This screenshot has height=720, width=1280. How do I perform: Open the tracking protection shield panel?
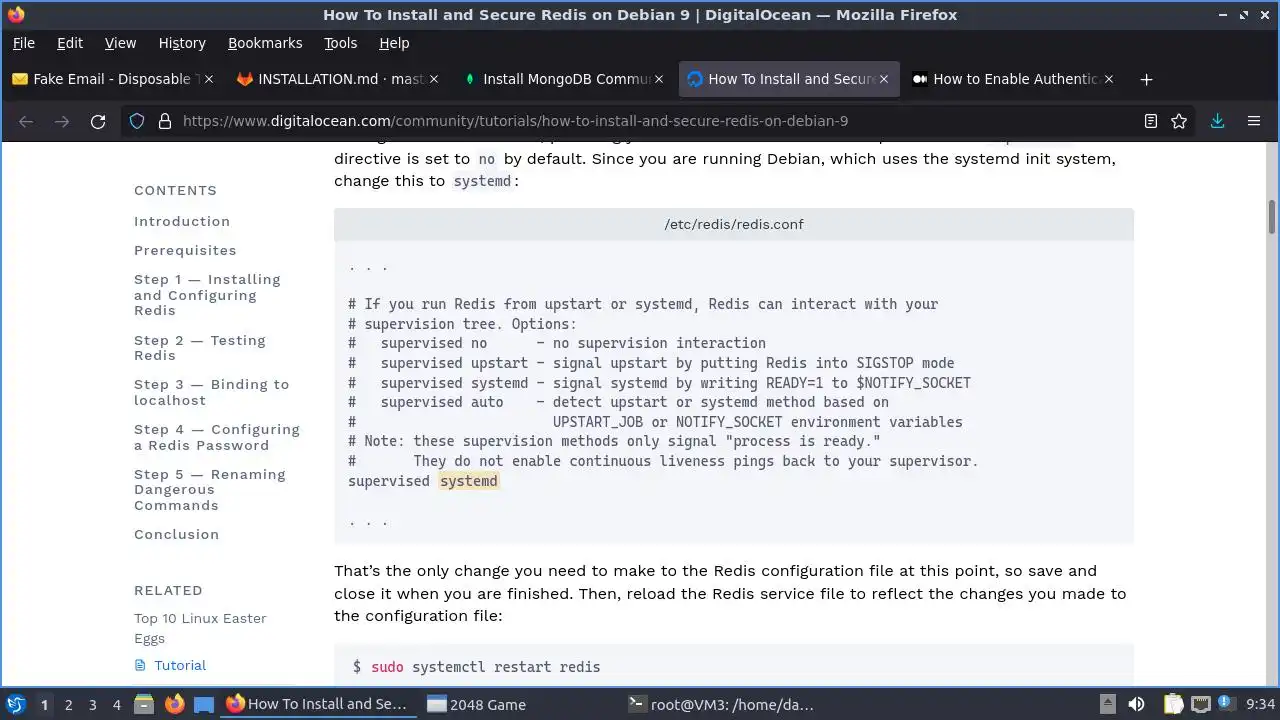point(137,121)
